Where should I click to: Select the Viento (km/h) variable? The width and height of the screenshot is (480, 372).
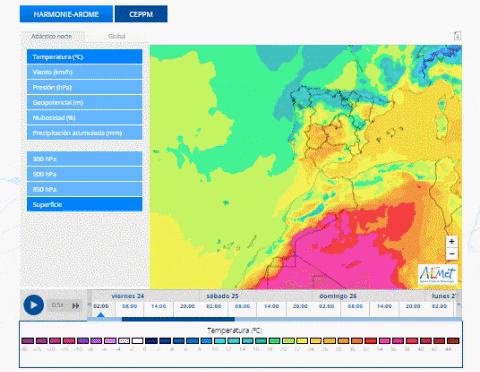pos(85,72)
